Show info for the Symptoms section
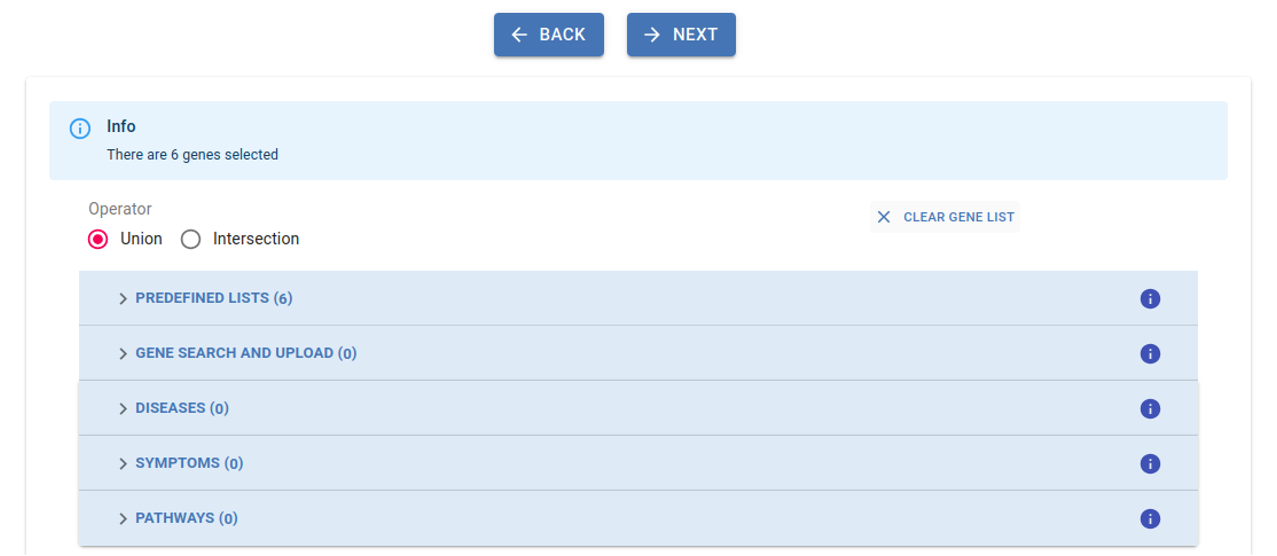The width and height of the screenshot is (1277, 556). 1150,464
